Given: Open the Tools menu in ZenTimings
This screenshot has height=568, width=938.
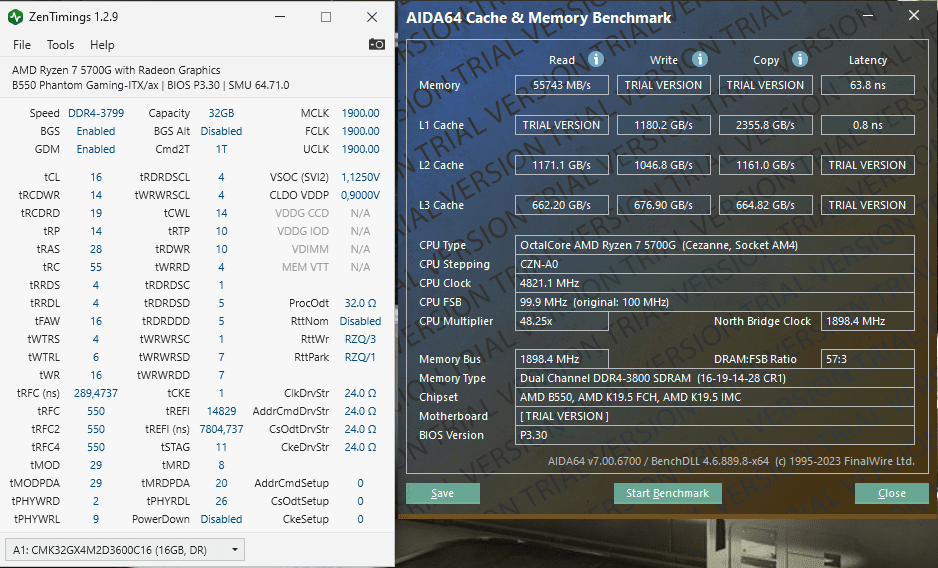Looking at the screenshot, I should 60,45.
